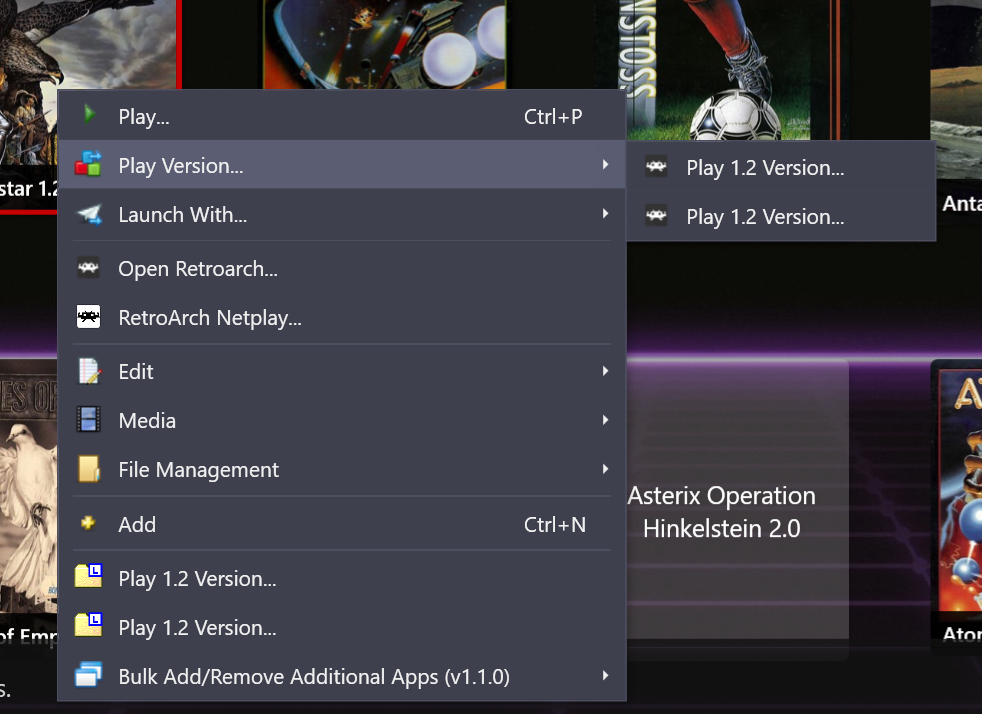Click the colored blocks Play Version icon

pos(88,164)
